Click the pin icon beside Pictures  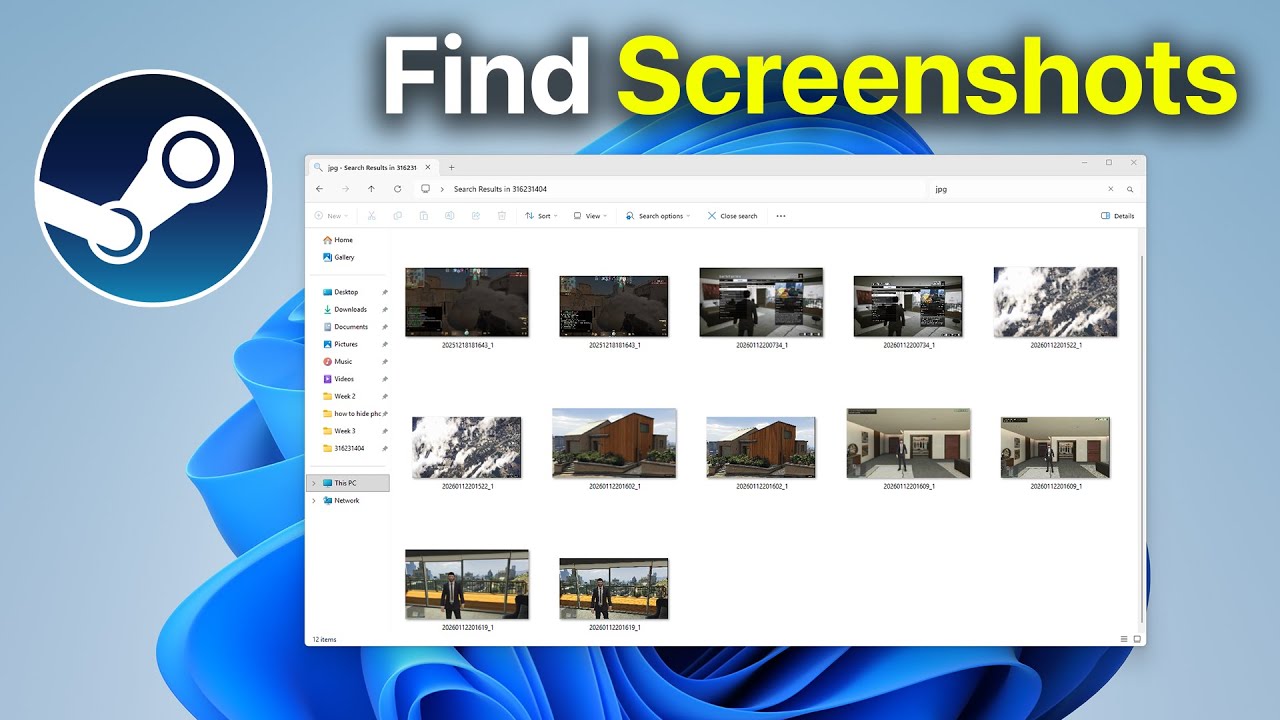(x=385, y=344)
